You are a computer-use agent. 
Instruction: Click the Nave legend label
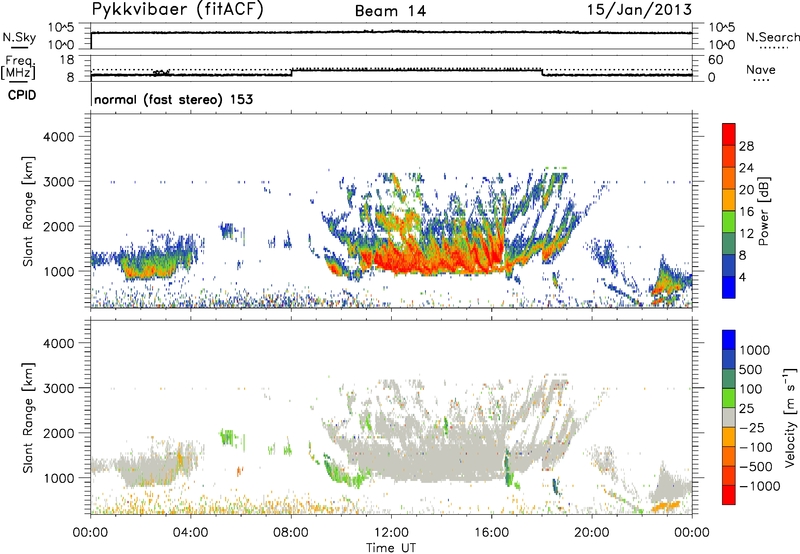pos(760,69)
